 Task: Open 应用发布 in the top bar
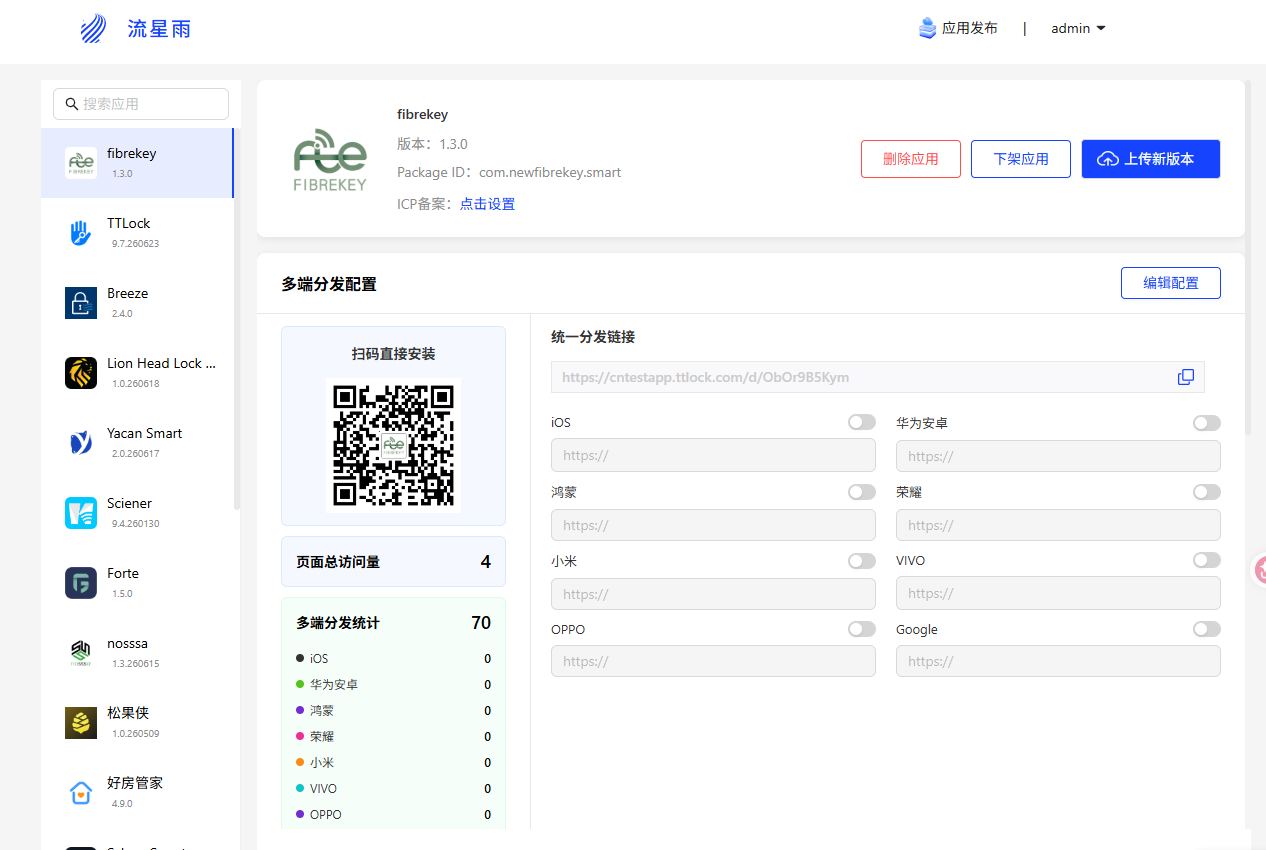[x=958, y=29]
